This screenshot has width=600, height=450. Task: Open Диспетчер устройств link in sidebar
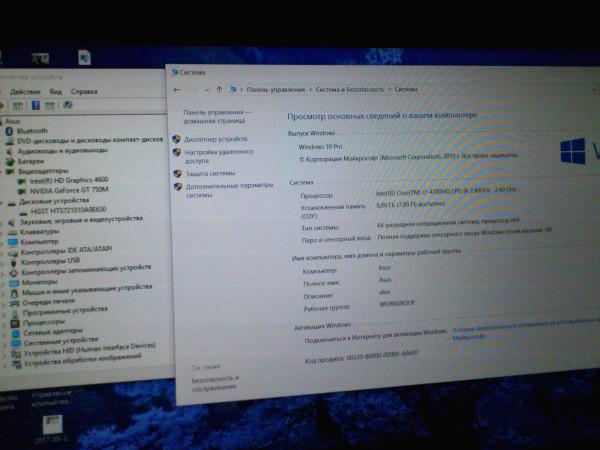[215, 138]
